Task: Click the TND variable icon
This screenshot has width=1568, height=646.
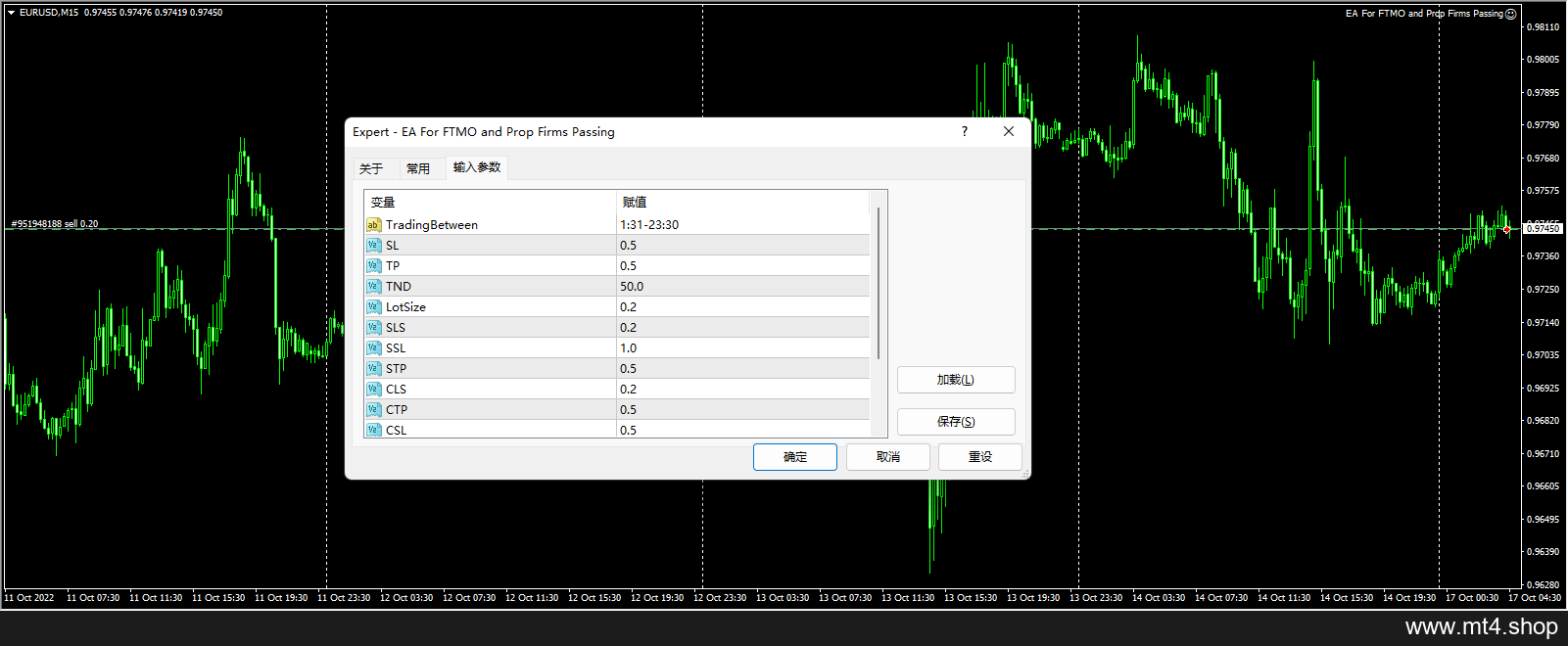Action: click(x=373, y=287)
